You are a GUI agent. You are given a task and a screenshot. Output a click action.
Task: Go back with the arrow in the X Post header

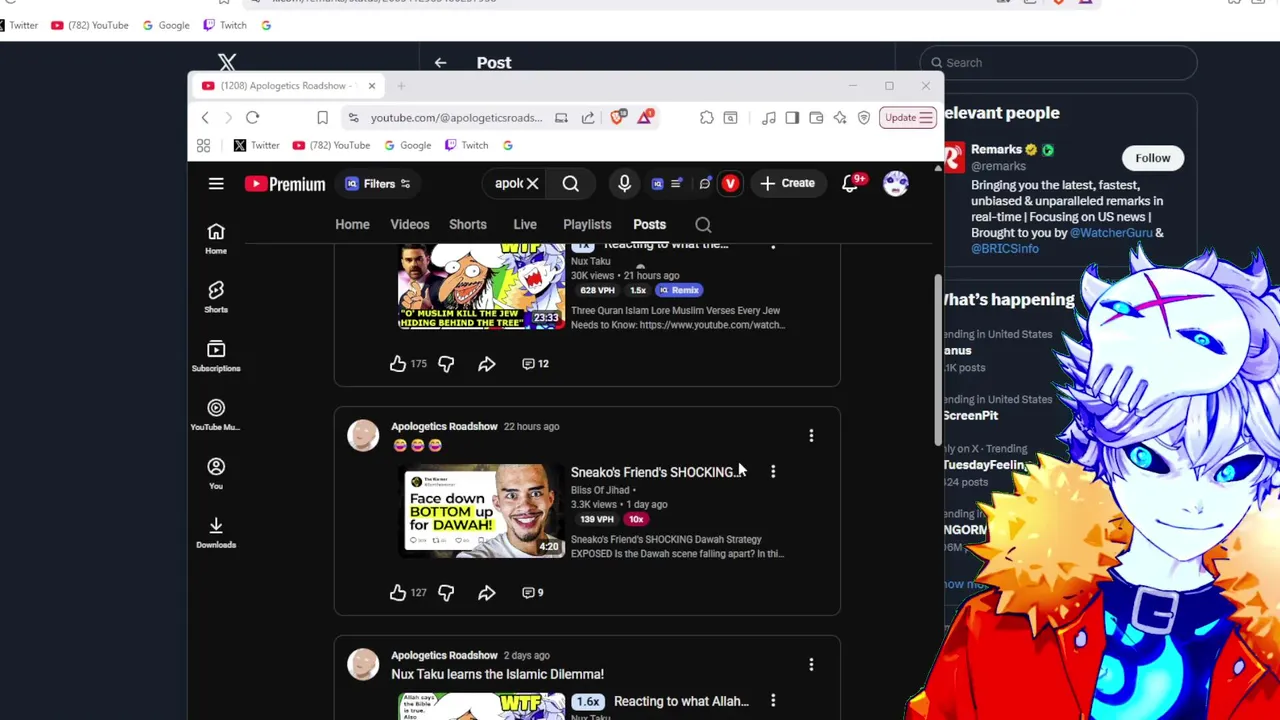tap(440, 63)
